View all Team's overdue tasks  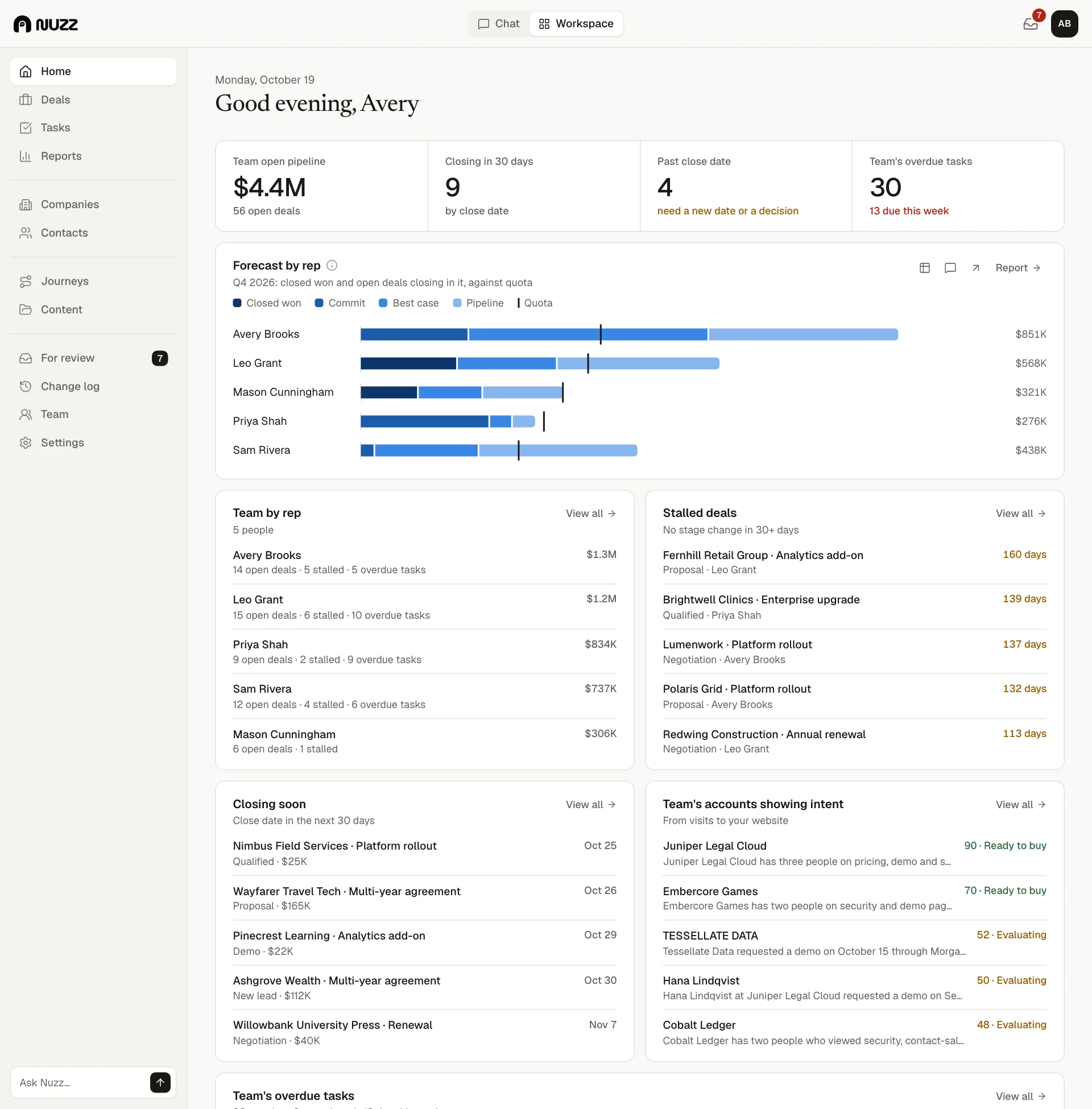(x=1020, y=1096)
